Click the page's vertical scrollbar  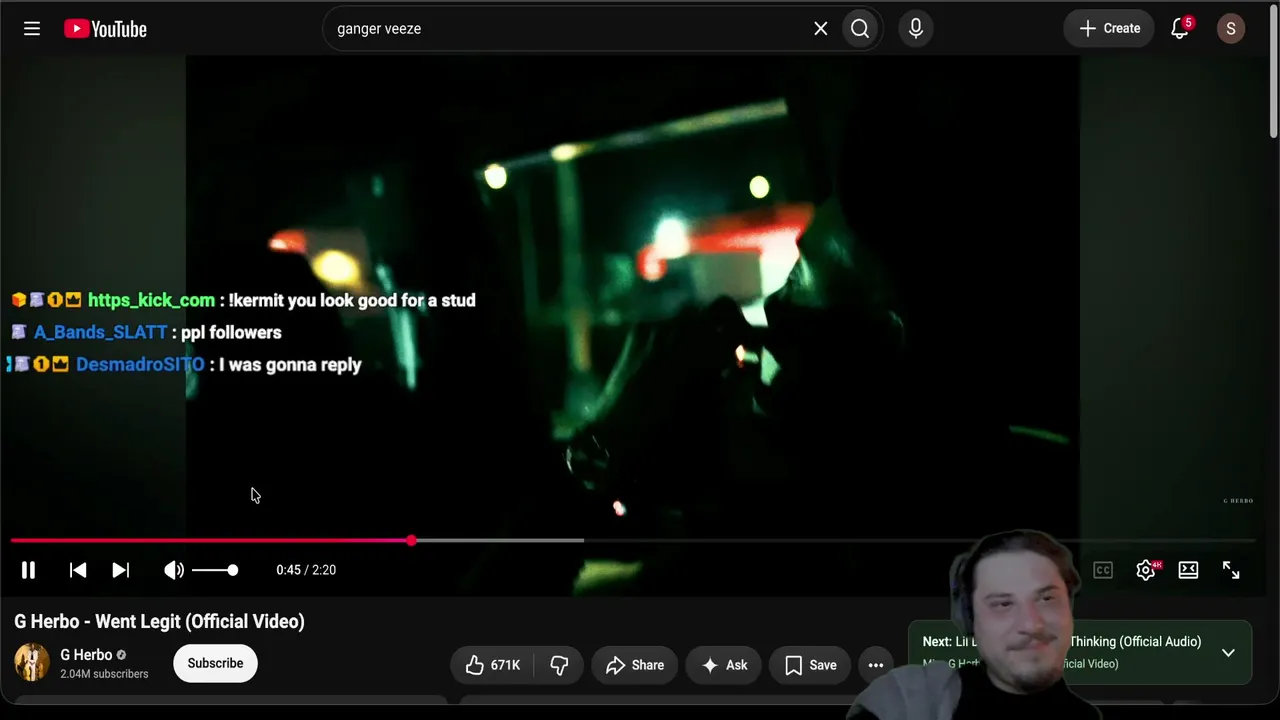coord(1273,72)
